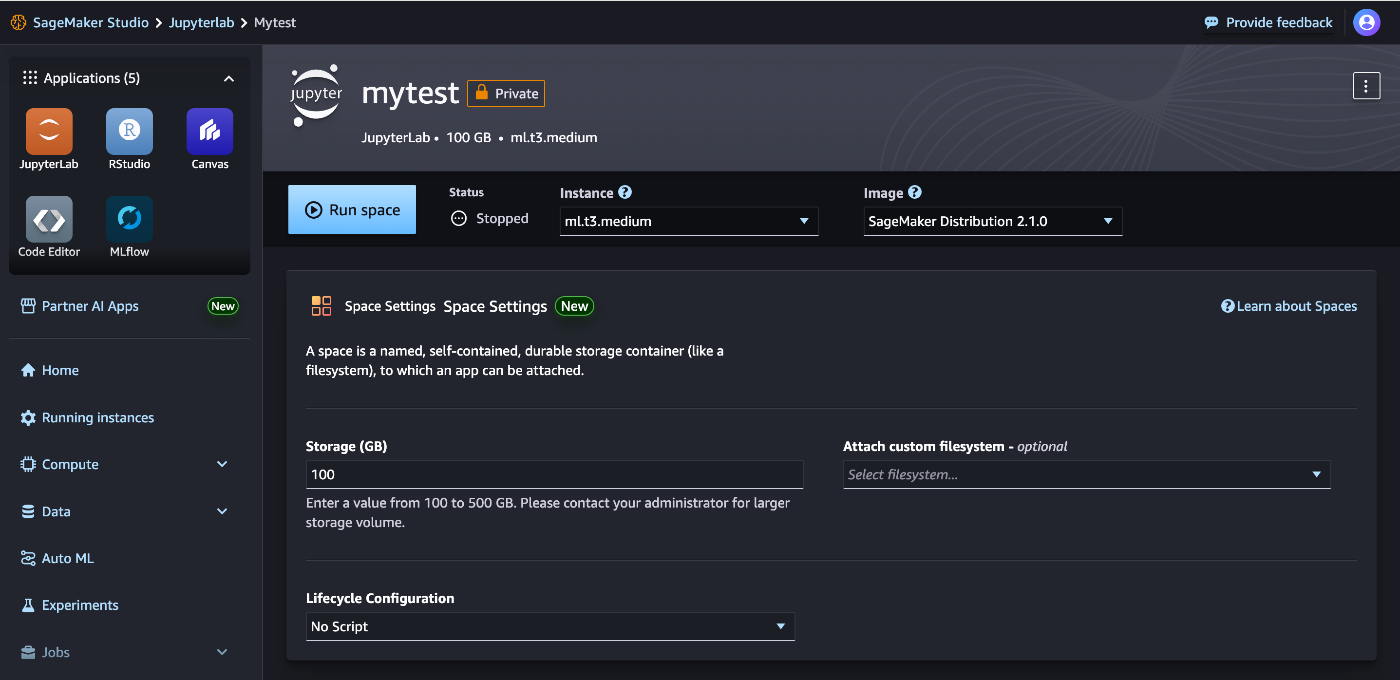Collapse the Applications panel chevron
Screen dimensions: 1400x680
click(x=229, y=78)
